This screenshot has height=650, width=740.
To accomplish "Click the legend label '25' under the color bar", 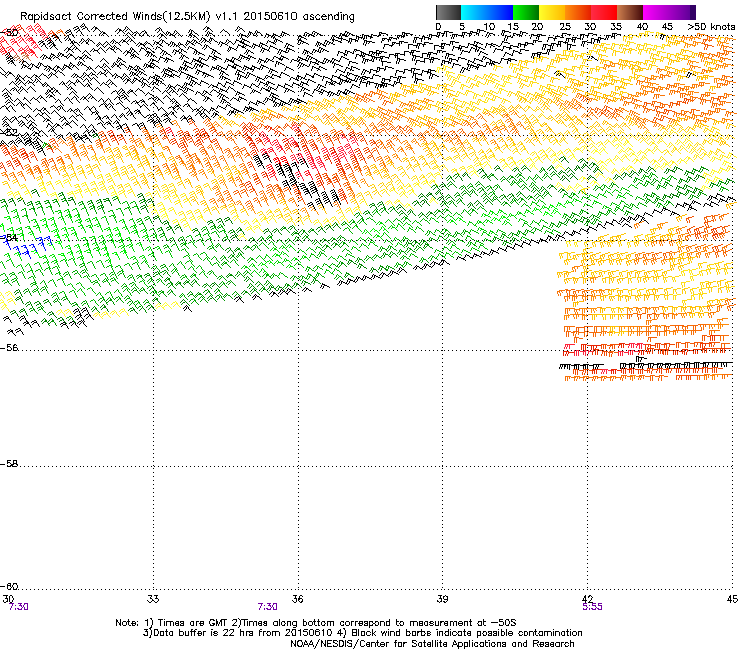I will [x=565, y=27].
